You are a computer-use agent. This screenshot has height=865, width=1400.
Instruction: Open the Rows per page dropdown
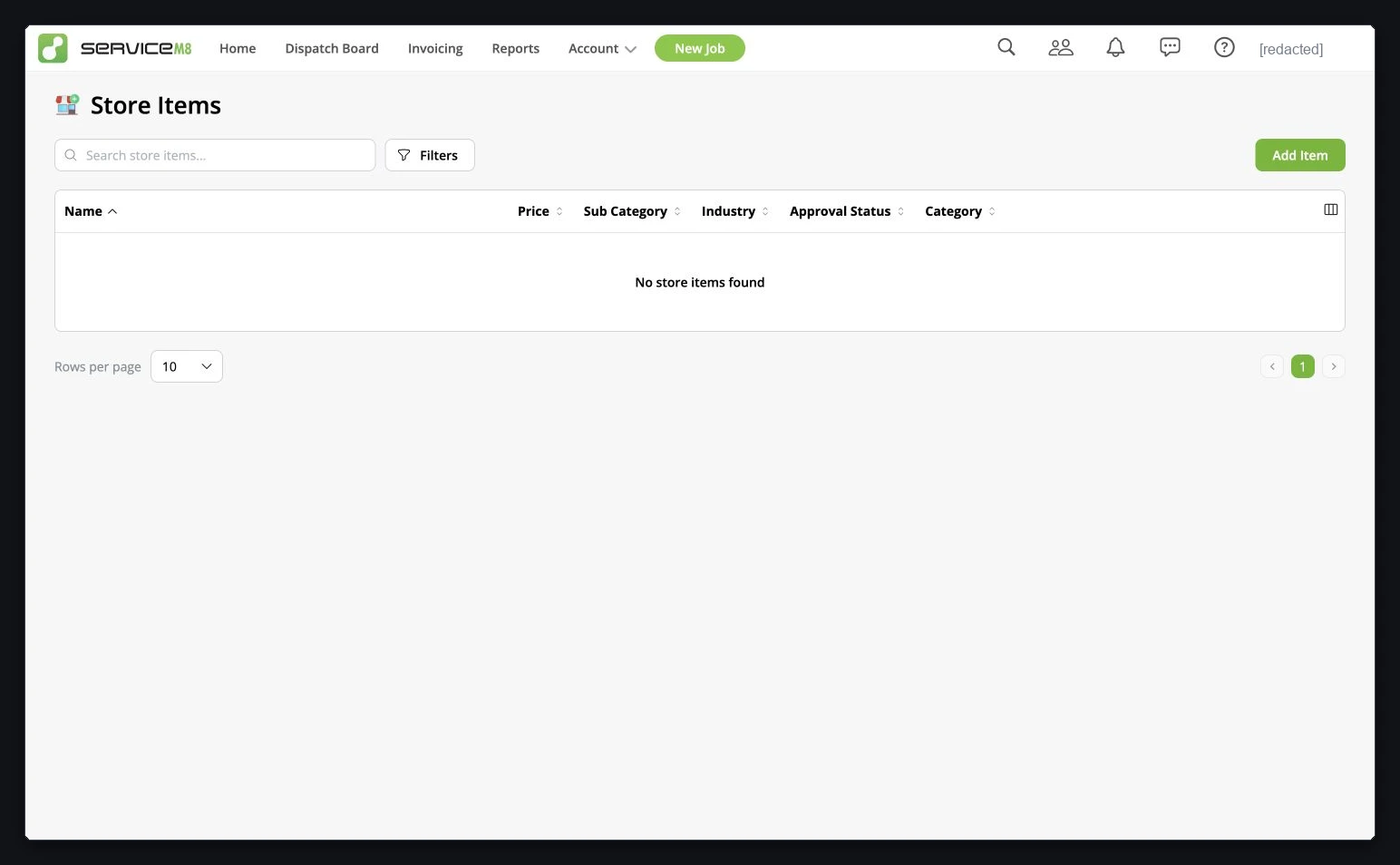[187, 366]
